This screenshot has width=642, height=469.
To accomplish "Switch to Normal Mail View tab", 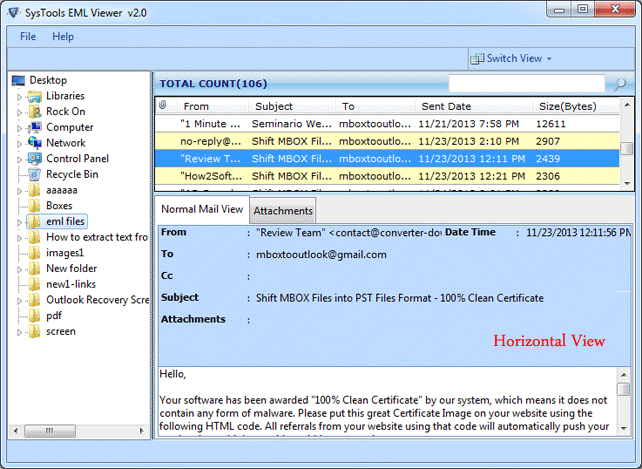I will [202, 209].
